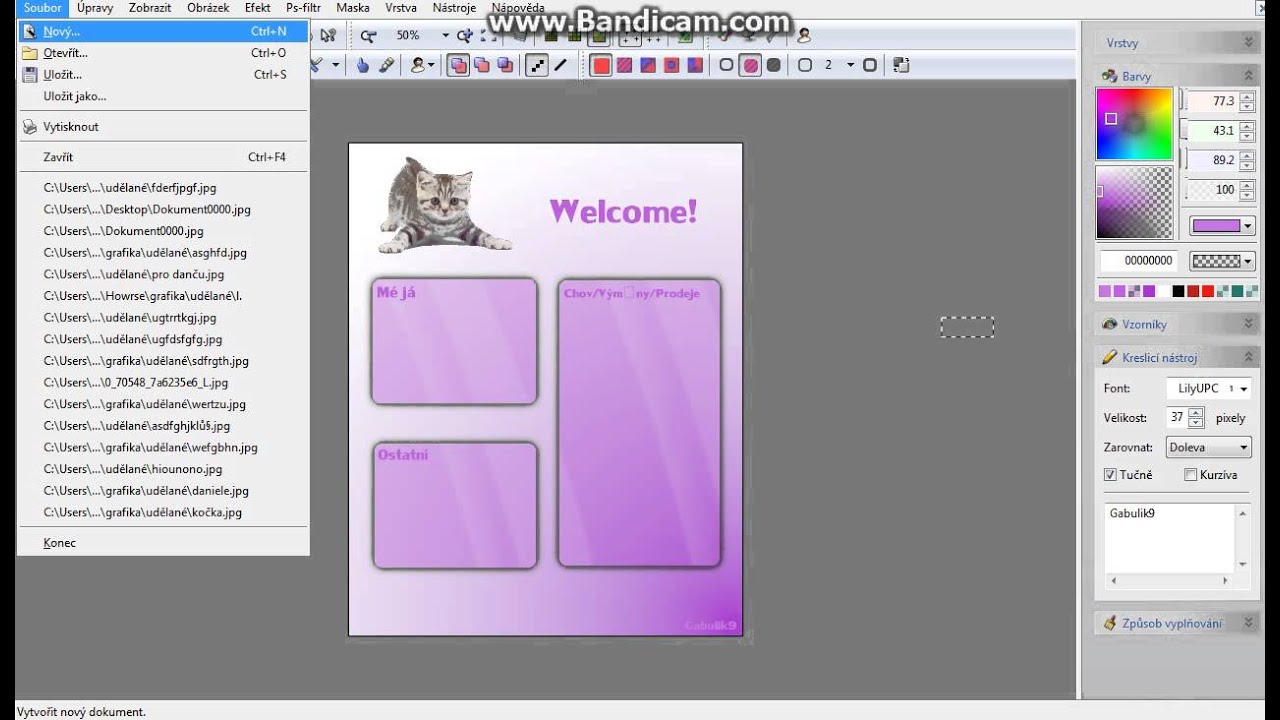Open the outline width 2 dropdown
Screen dimensions: 1280x720
(x=850, y=65)
